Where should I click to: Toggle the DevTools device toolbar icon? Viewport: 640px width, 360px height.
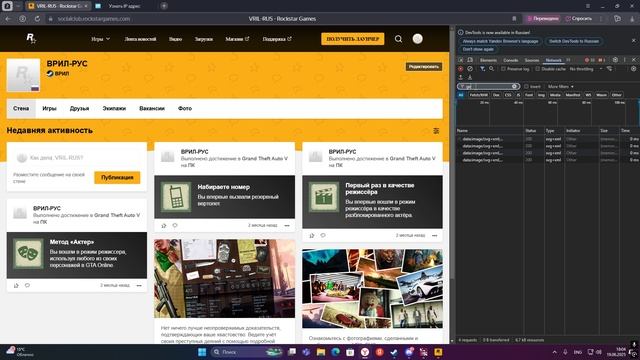pos(470,60)
